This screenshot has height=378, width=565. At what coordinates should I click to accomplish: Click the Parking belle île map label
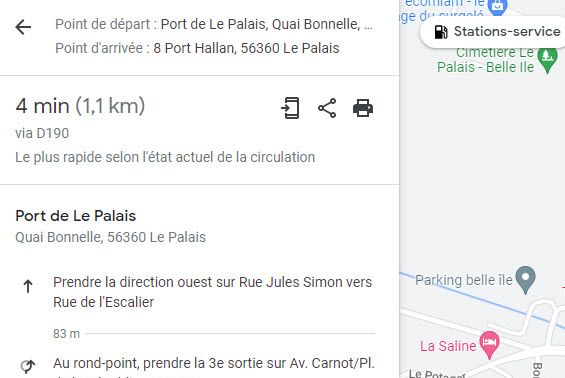click(x=464, y=280)
